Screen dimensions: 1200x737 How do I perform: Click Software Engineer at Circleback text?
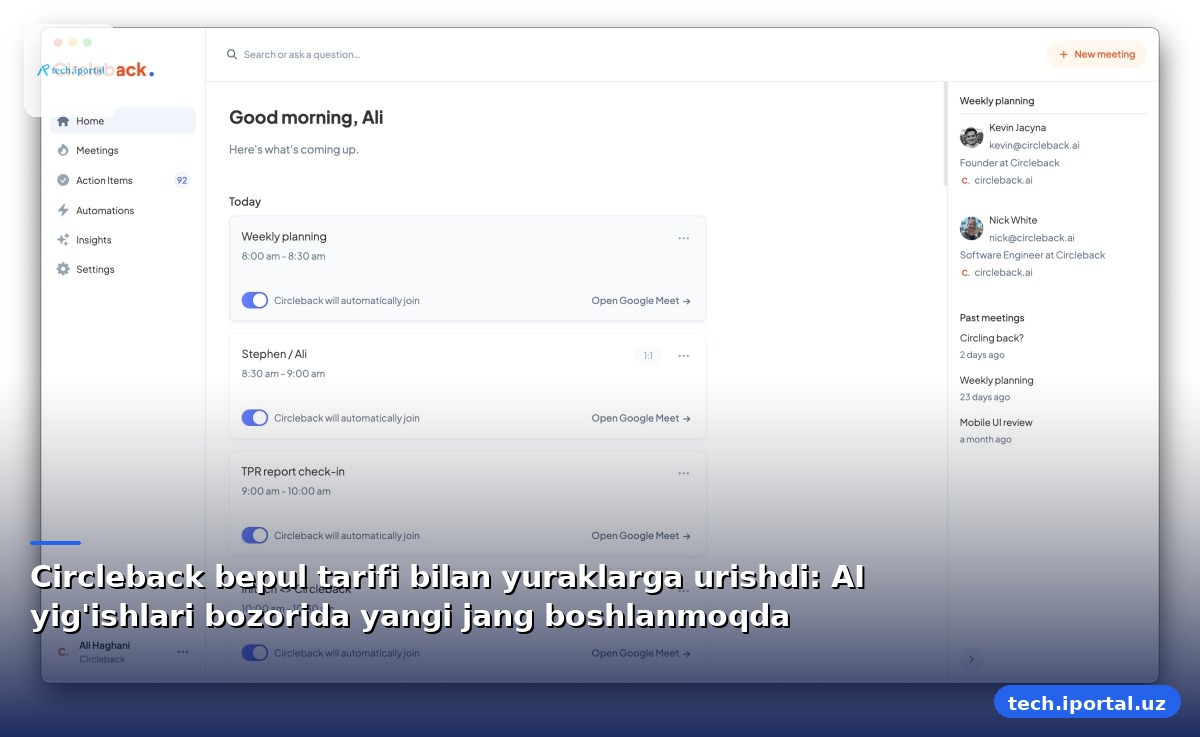[x=1032, y=255]
